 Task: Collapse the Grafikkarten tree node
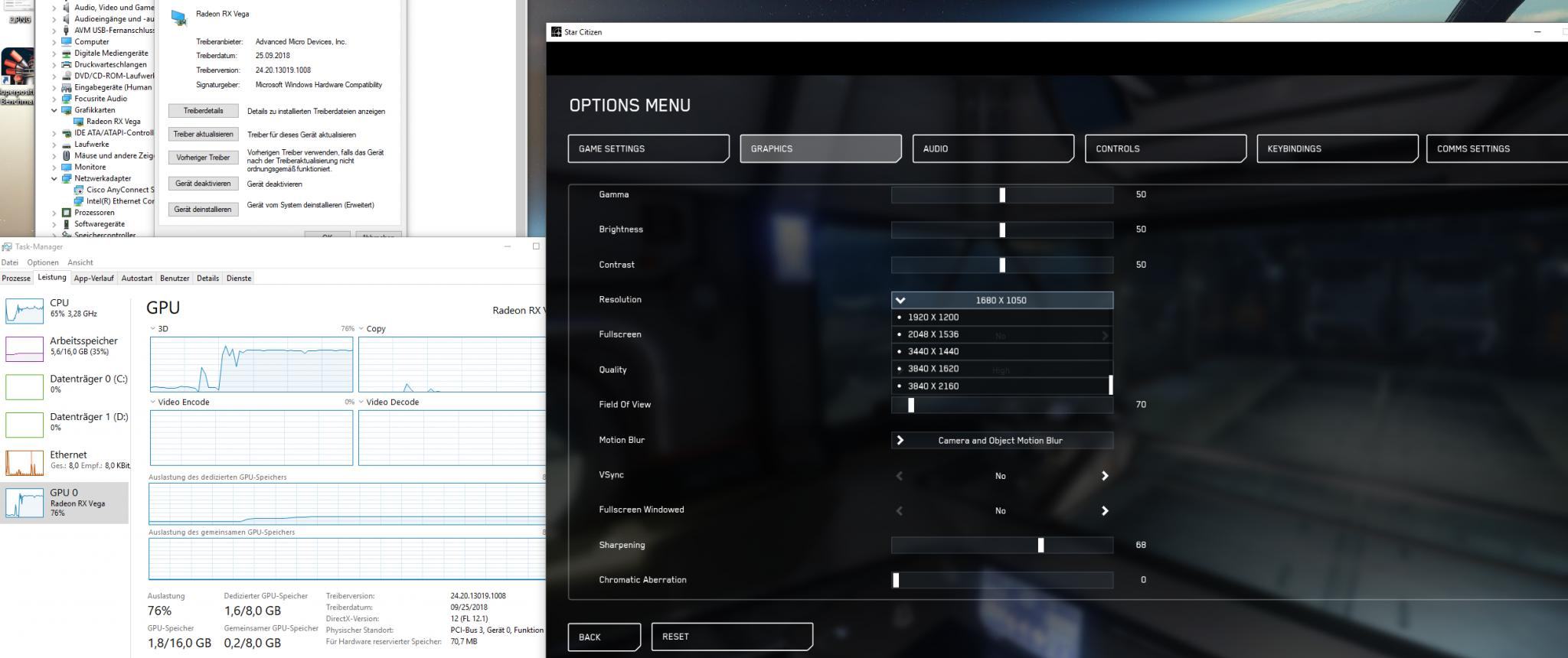[54, 110]
